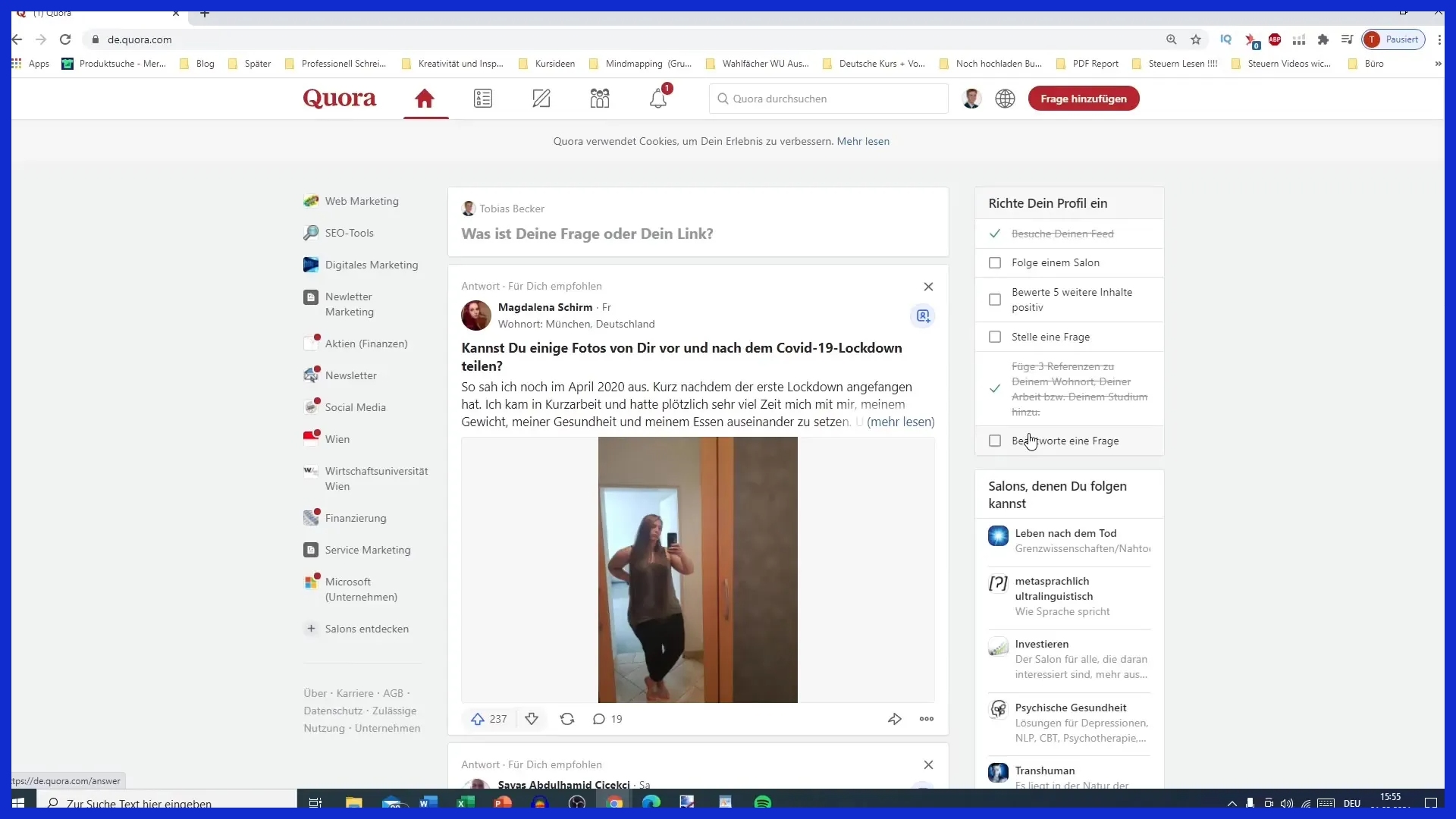This screenshot has height=819, width=1456.
Task: Open 'Mehr lesen' in the cookie notice
Action: click(864, 141)
